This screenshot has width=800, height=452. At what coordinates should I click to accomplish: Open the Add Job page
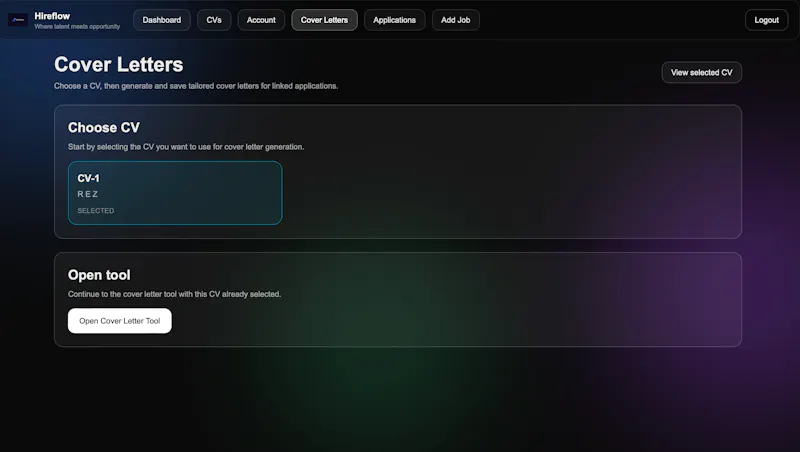[456, 20]
